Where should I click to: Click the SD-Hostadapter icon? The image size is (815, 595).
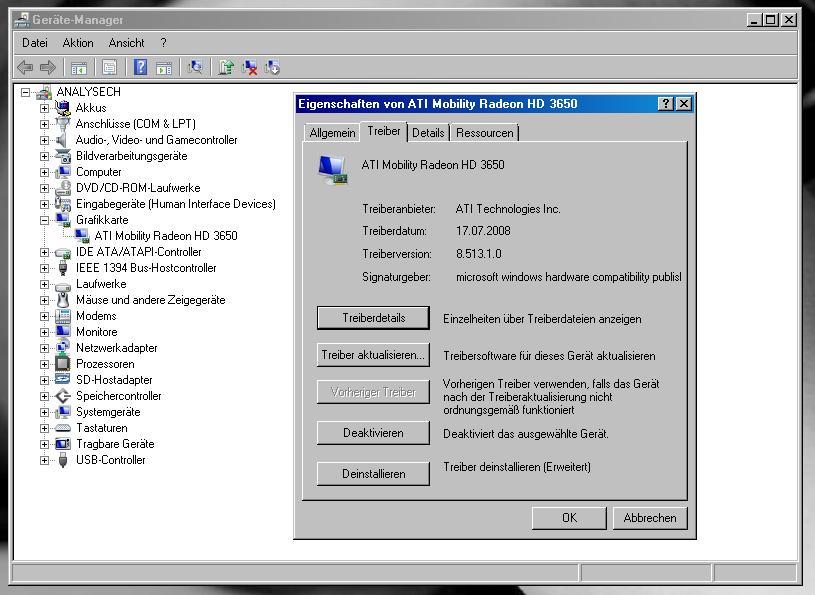tap(62, 379)
